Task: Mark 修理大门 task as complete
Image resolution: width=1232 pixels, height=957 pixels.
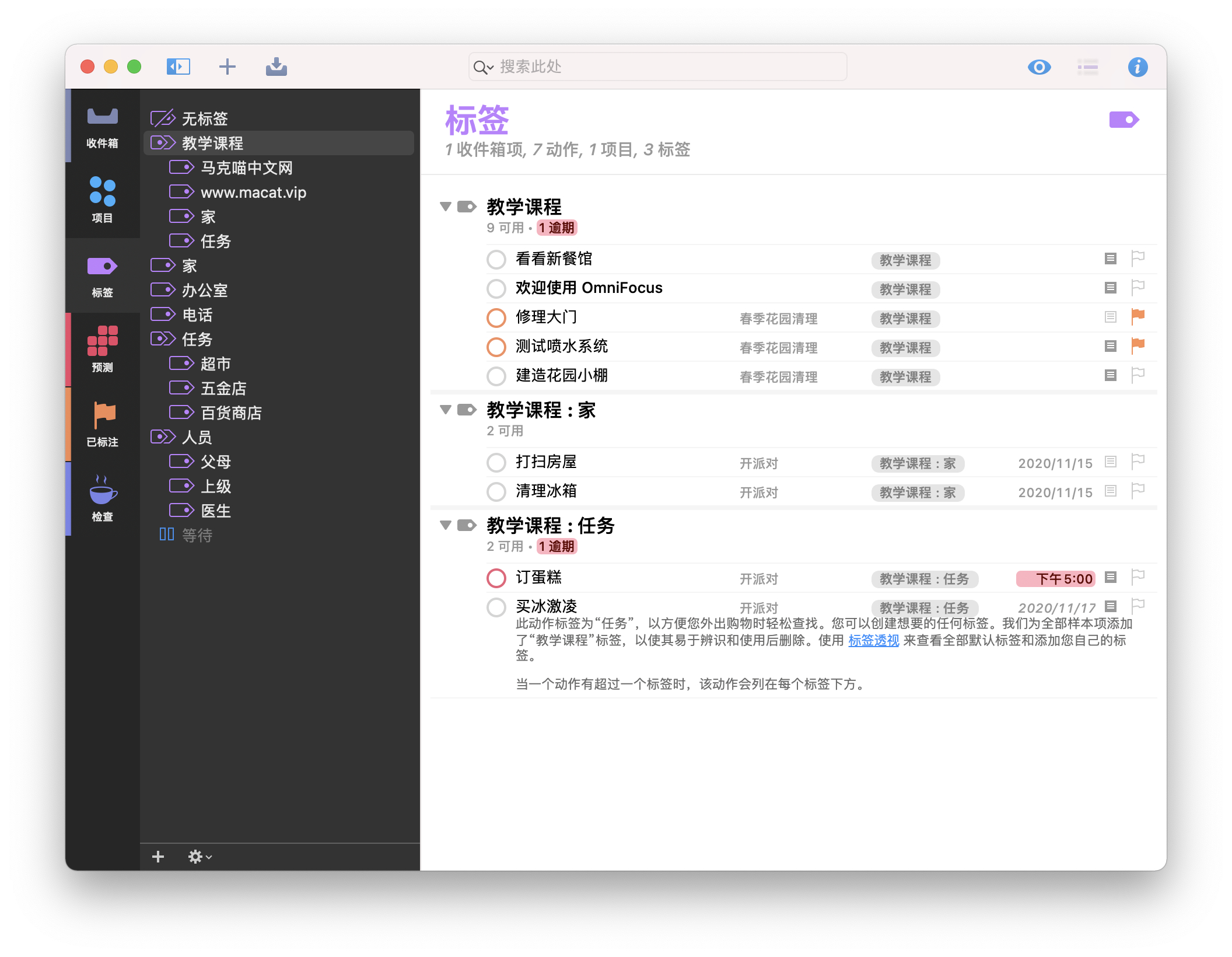Action: click(x=496, y=317)
